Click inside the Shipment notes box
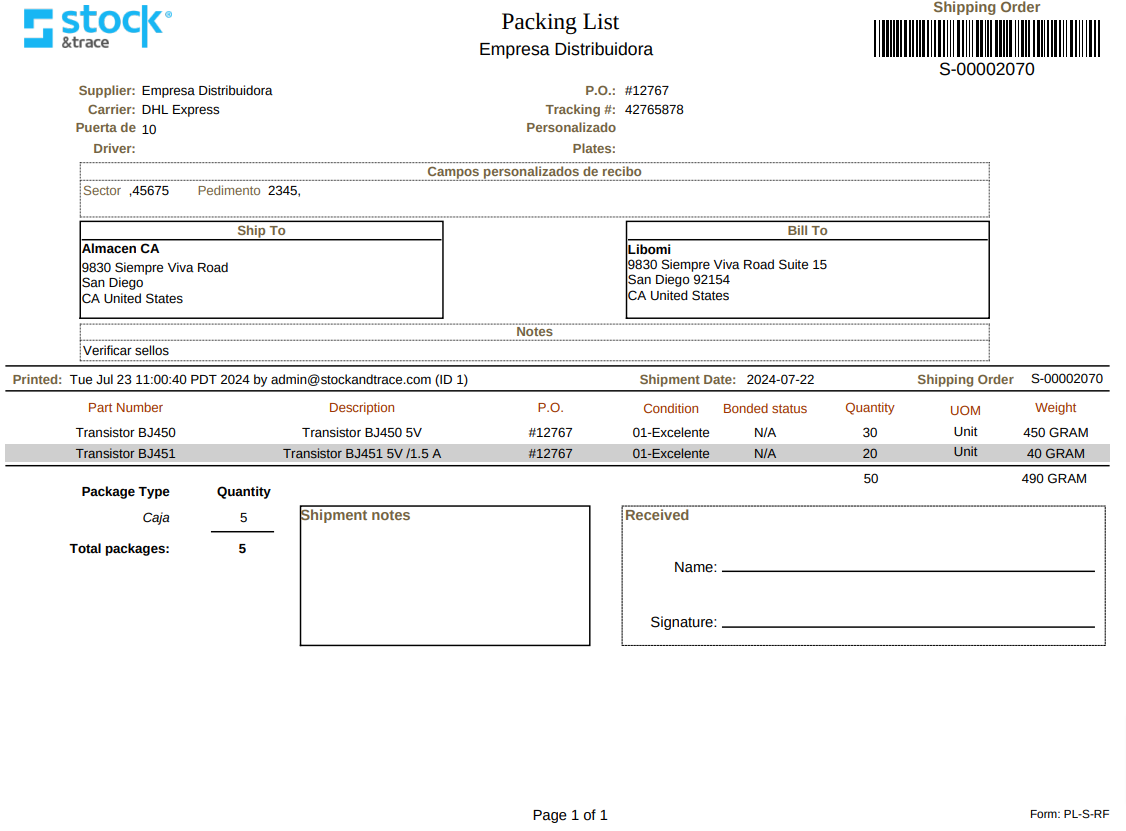This screenshot has width=1126, height=831. coord(445,576)
